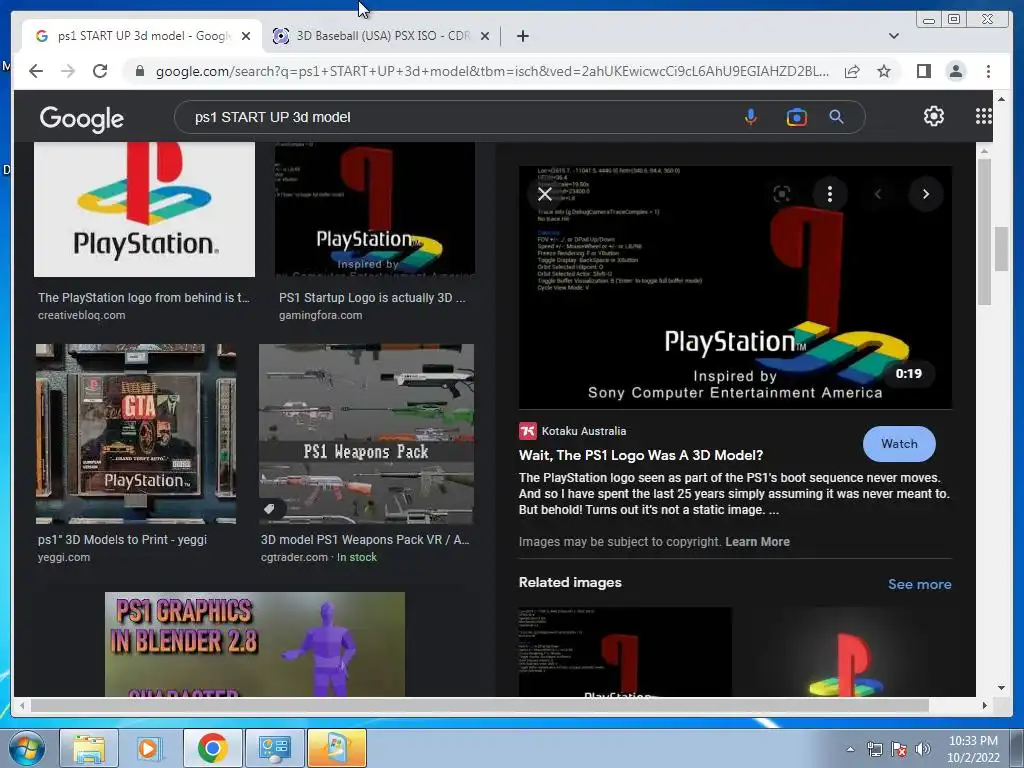Click the page scroll down arrow
1024x768 pixels.
[x=1001, y=687]
